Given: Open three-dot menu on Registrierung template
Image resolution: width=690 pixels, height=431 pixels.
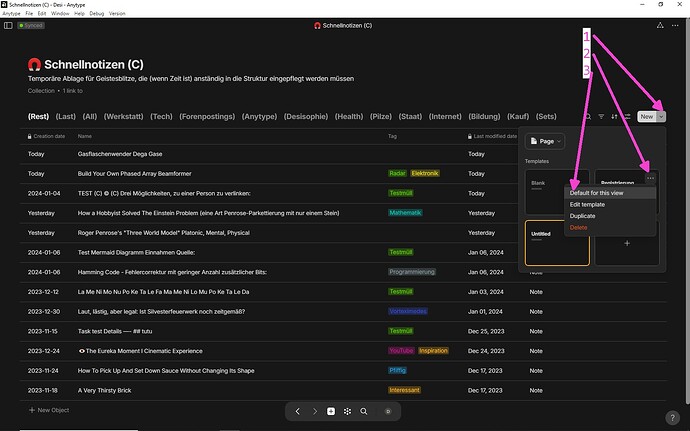Looking at the screenshot, I should click(650, 178).
